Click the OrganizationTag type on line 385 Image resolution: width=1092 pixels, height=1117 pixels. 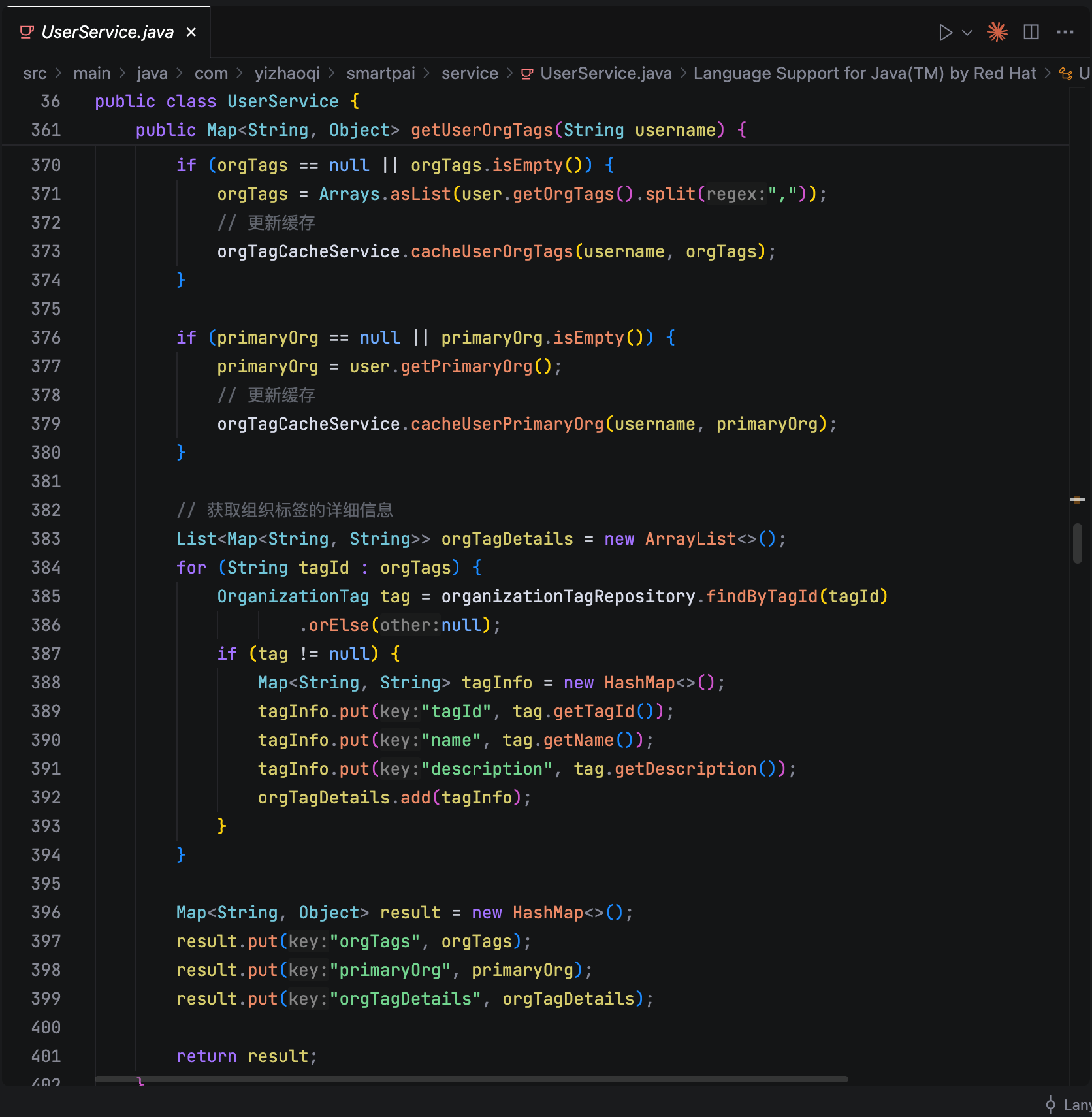pyautogui.click(x=293, y=596)
